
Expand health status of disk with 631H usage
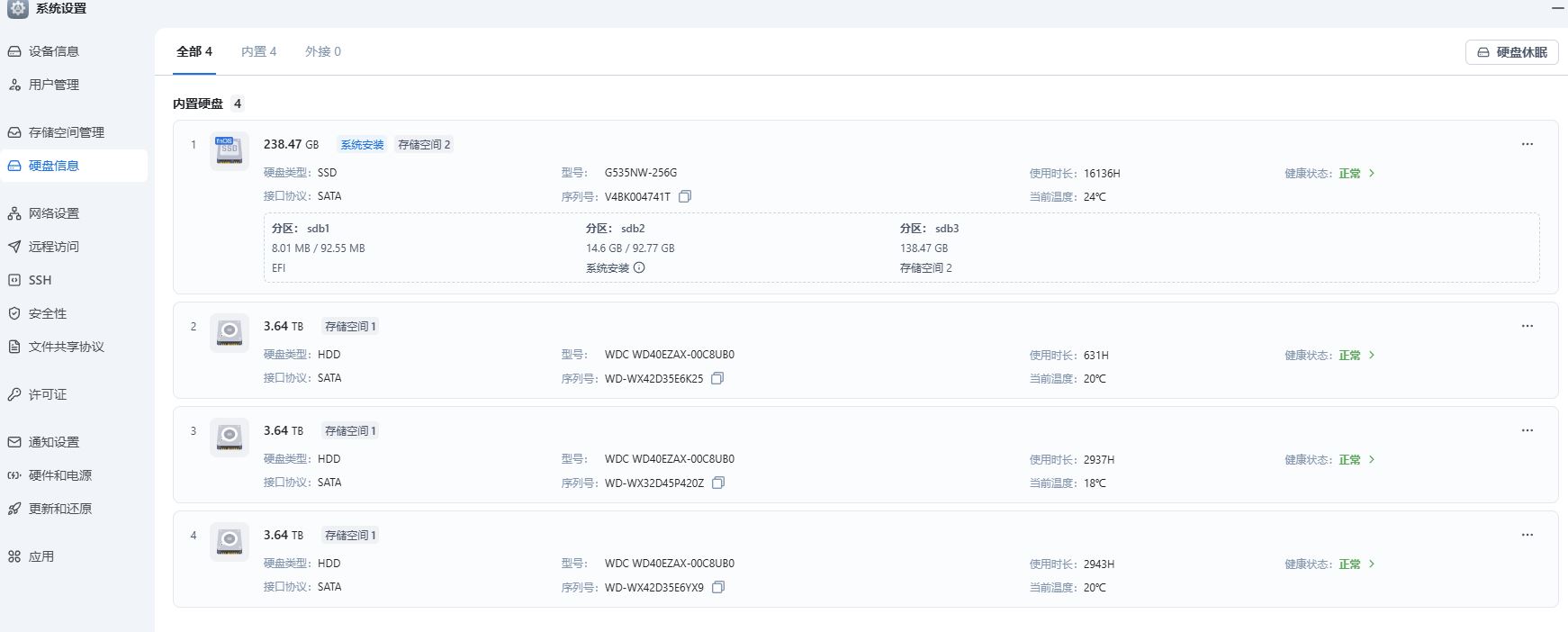[1372, 355]
